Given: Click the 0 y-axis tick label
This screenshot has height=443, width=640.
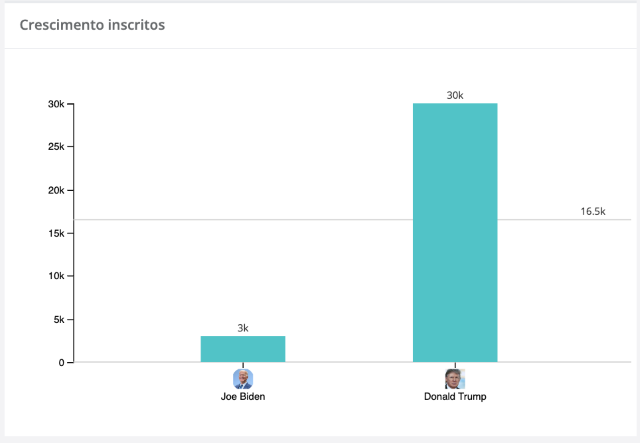Looking at the screenshot, I should tap(61, 363).
